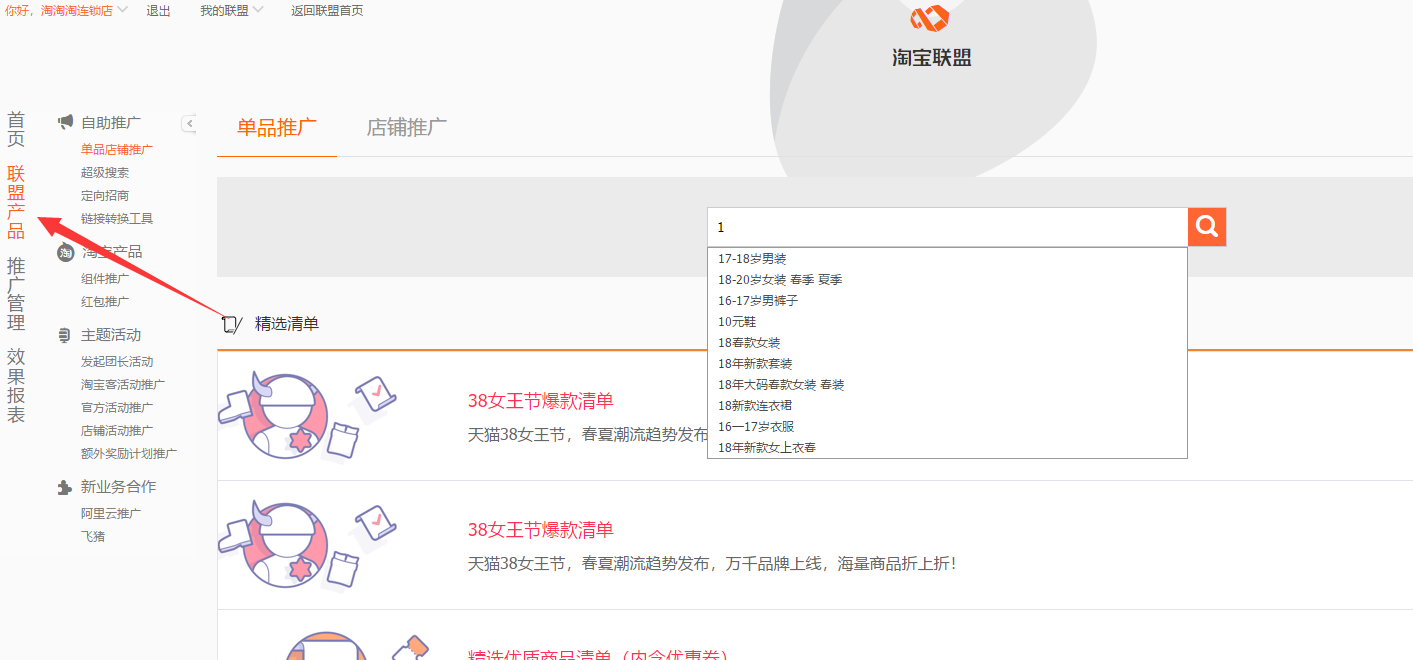The width and height of the screenshot is (1413, 660).
Task: Open 单品店铺推广 in sidebar
Action: pyautogui.click(x=117, y=149)
